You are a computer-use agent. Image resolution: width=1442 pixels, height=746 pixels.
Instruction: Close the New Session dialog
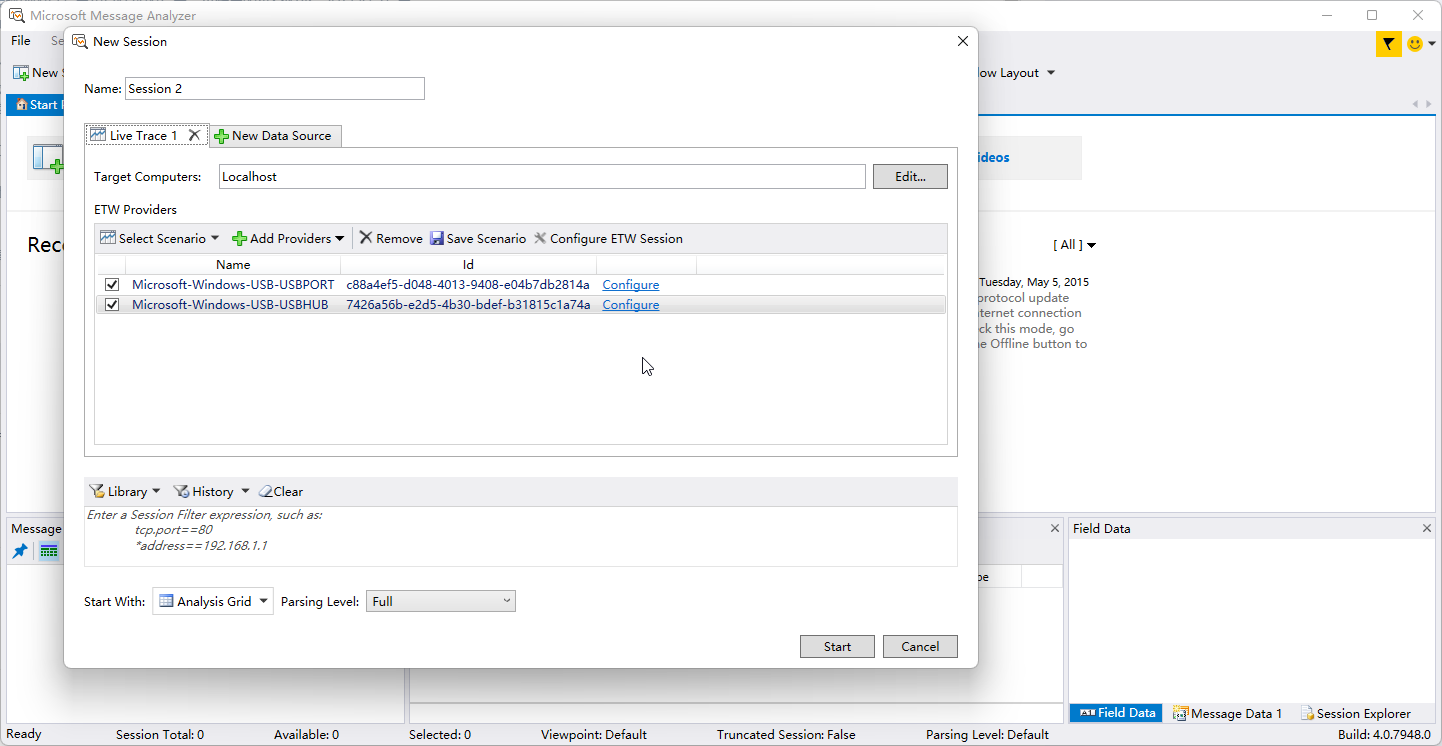tap(963, 41)
